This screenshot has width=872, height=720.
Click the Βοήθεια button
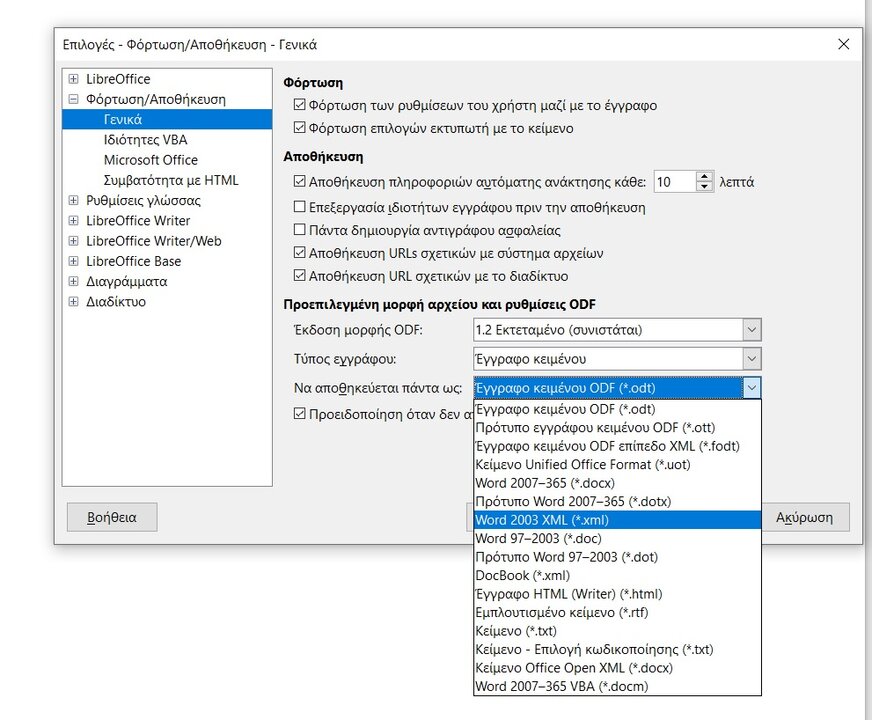pyautogui.click(x=112, y=517)
